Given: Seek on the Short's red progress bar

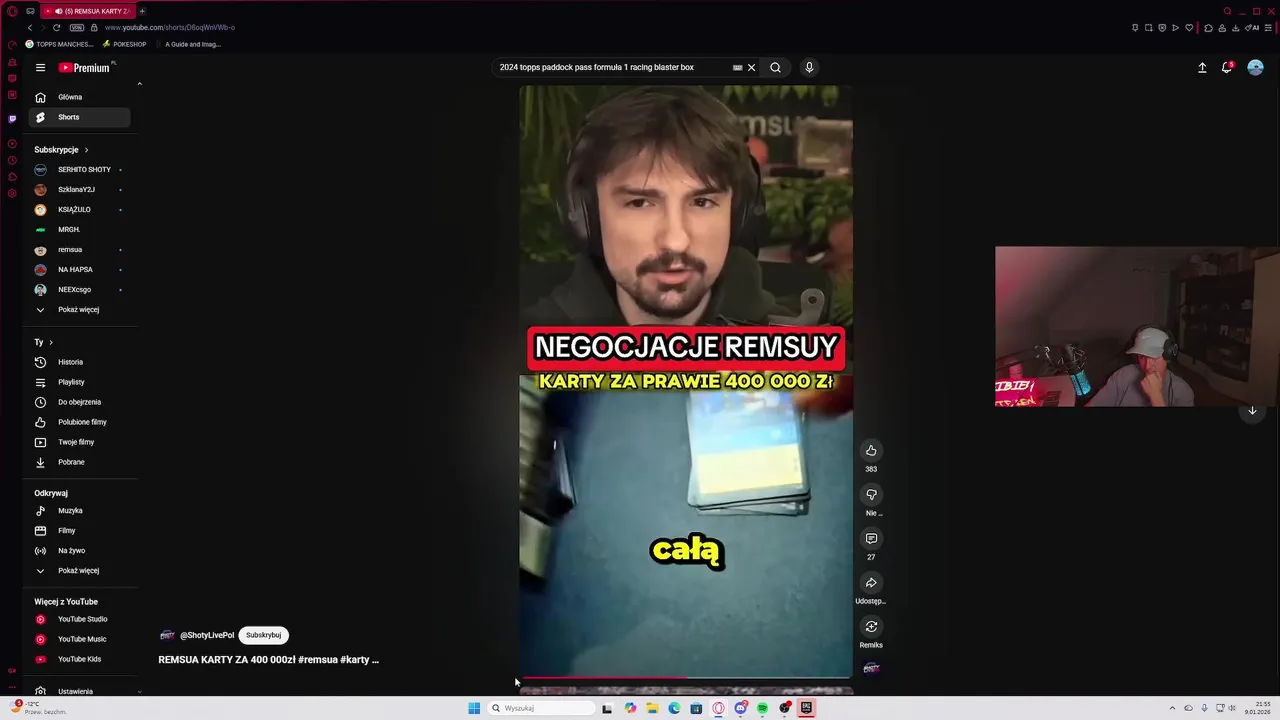Looking at the screenshot, I should 686,678.
